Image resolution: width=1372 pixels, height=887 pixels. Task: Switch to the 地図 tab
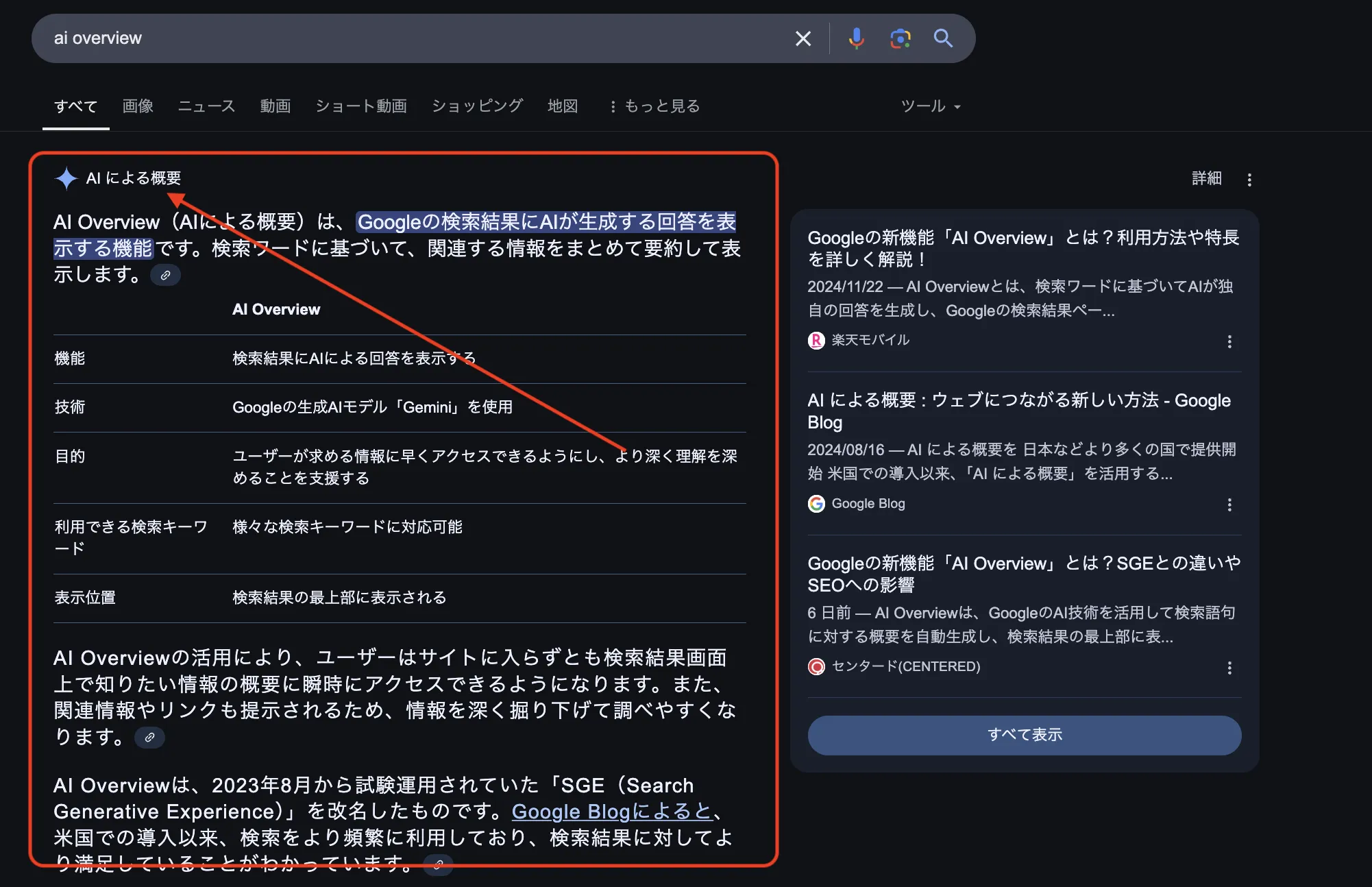[x=563, y=106]
